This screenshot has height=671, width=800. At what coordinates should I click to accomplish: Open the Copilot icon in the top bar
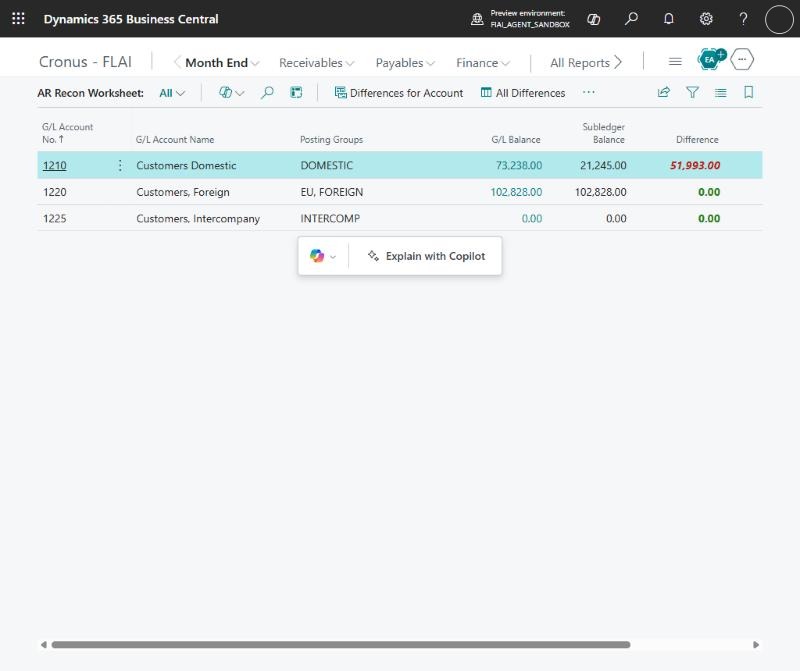pyautogui.click(x=593, y=19)
